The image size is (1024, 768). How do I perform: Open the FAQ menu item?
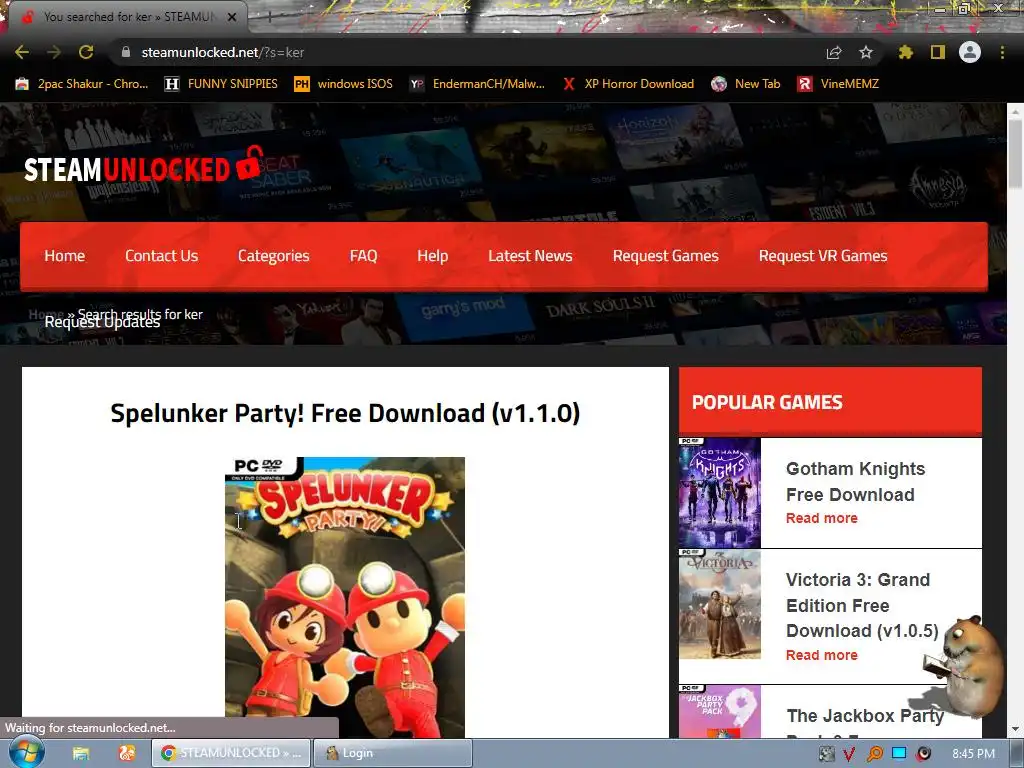(x=363, y=256)
